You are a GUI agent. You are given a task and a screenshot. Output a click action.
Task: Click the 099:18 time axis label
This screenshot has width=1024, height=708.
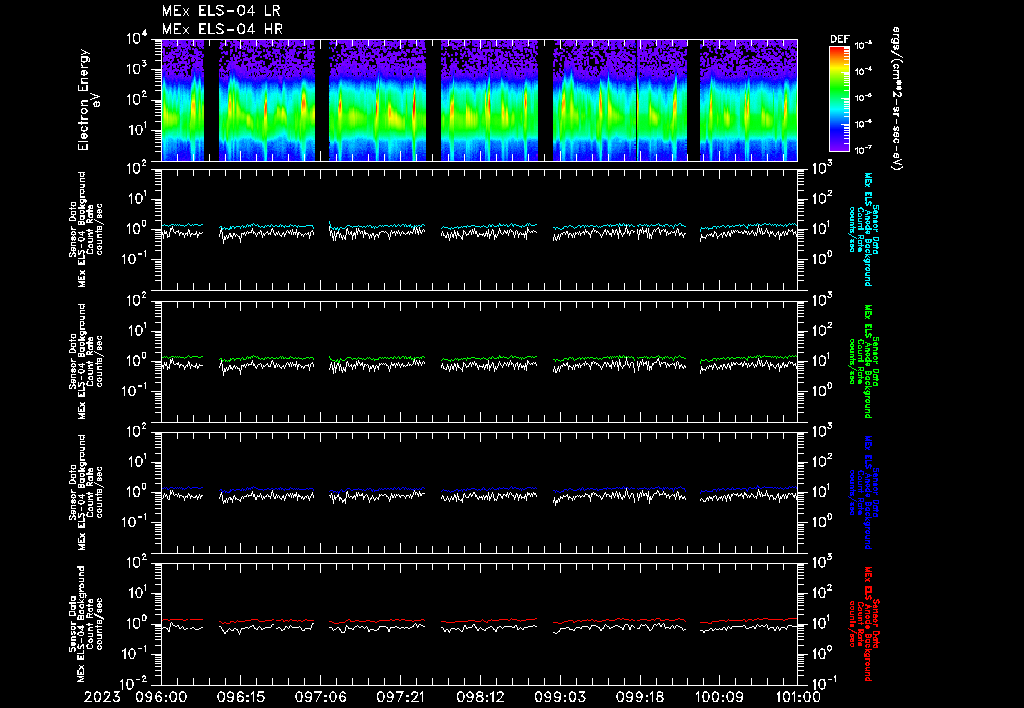[640, 697]
